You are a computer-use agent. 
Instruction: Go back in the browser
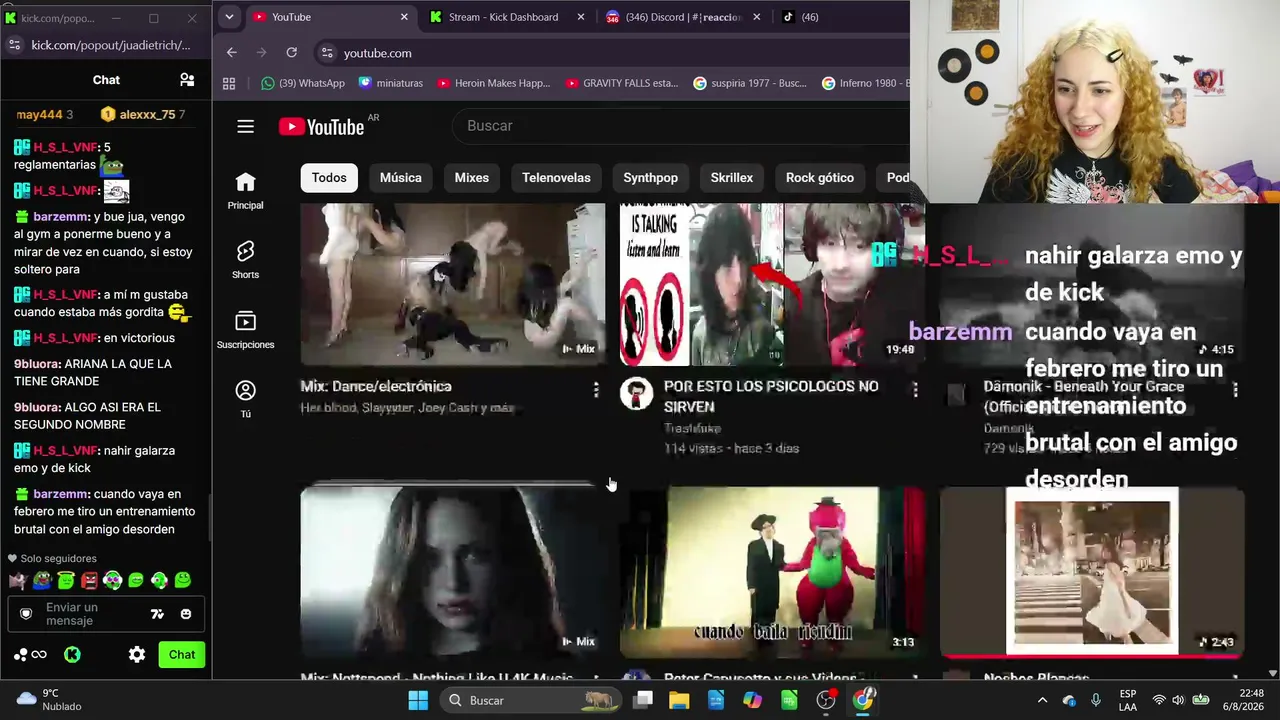pos(231,52)
